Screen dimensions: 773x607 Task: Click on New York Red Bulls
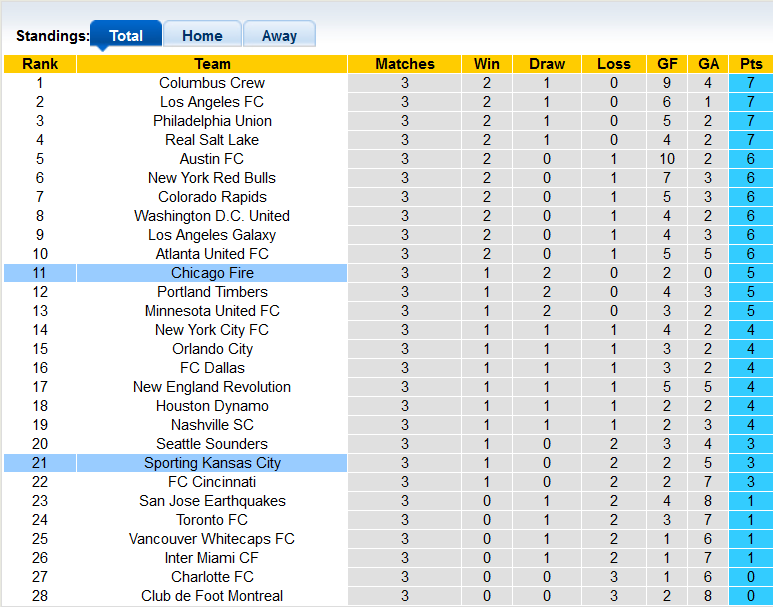(x=212, y=178)
